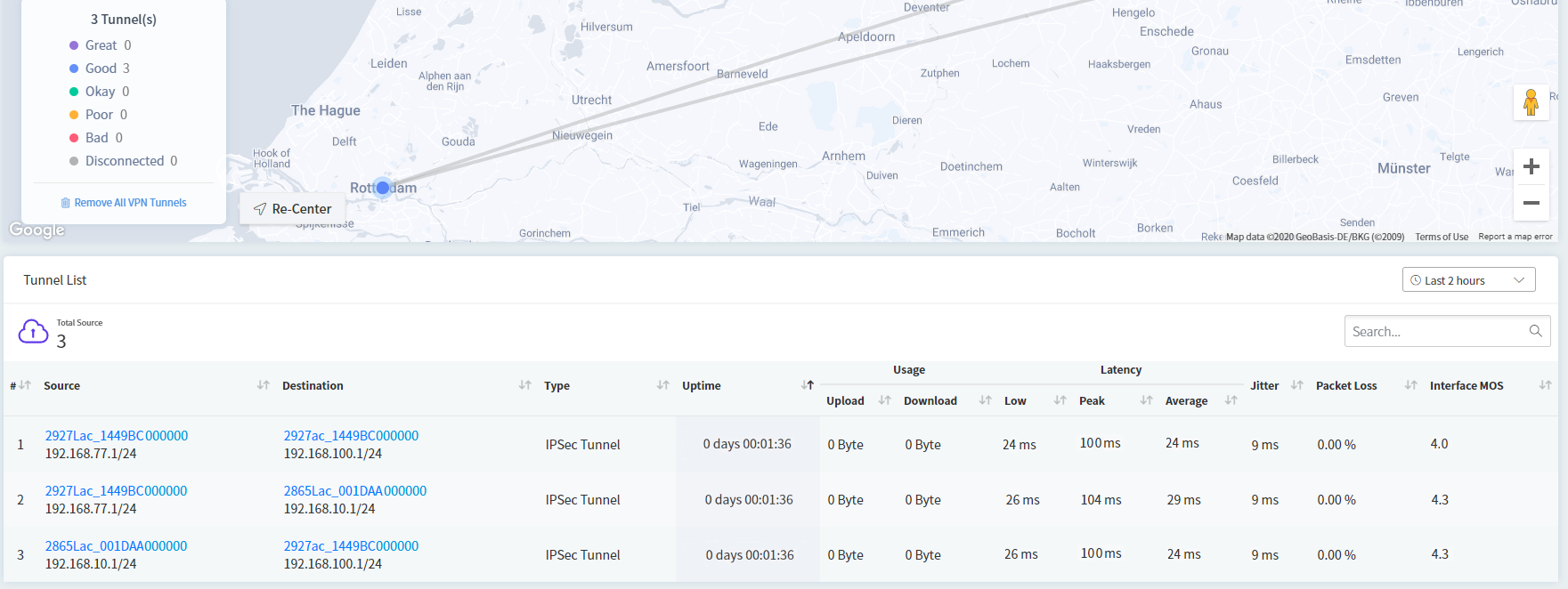The width and height of the screenshot is (1568, 589).
Task: Sort by Upload usage arrows
Action: click(x=885, y=400)
